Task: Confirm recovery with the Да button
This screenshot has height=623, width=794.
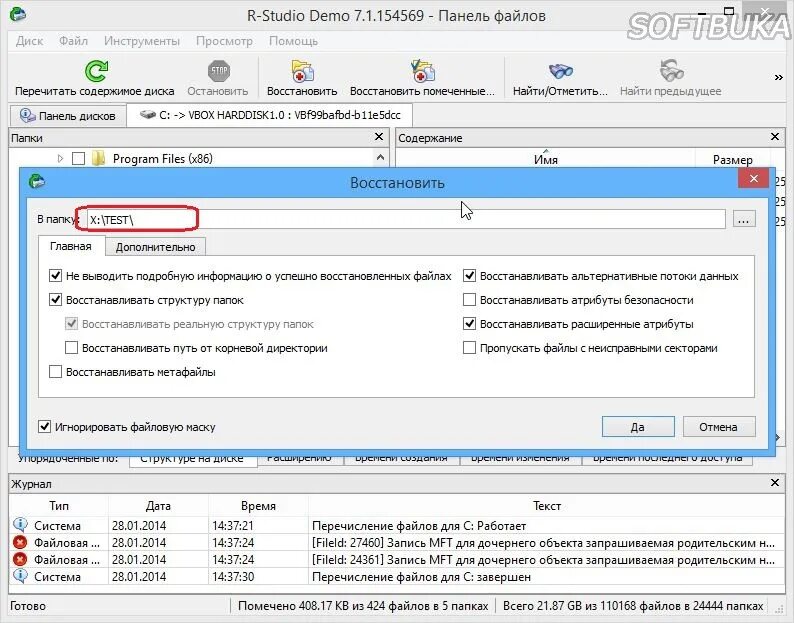Action: tap(638, 426)
